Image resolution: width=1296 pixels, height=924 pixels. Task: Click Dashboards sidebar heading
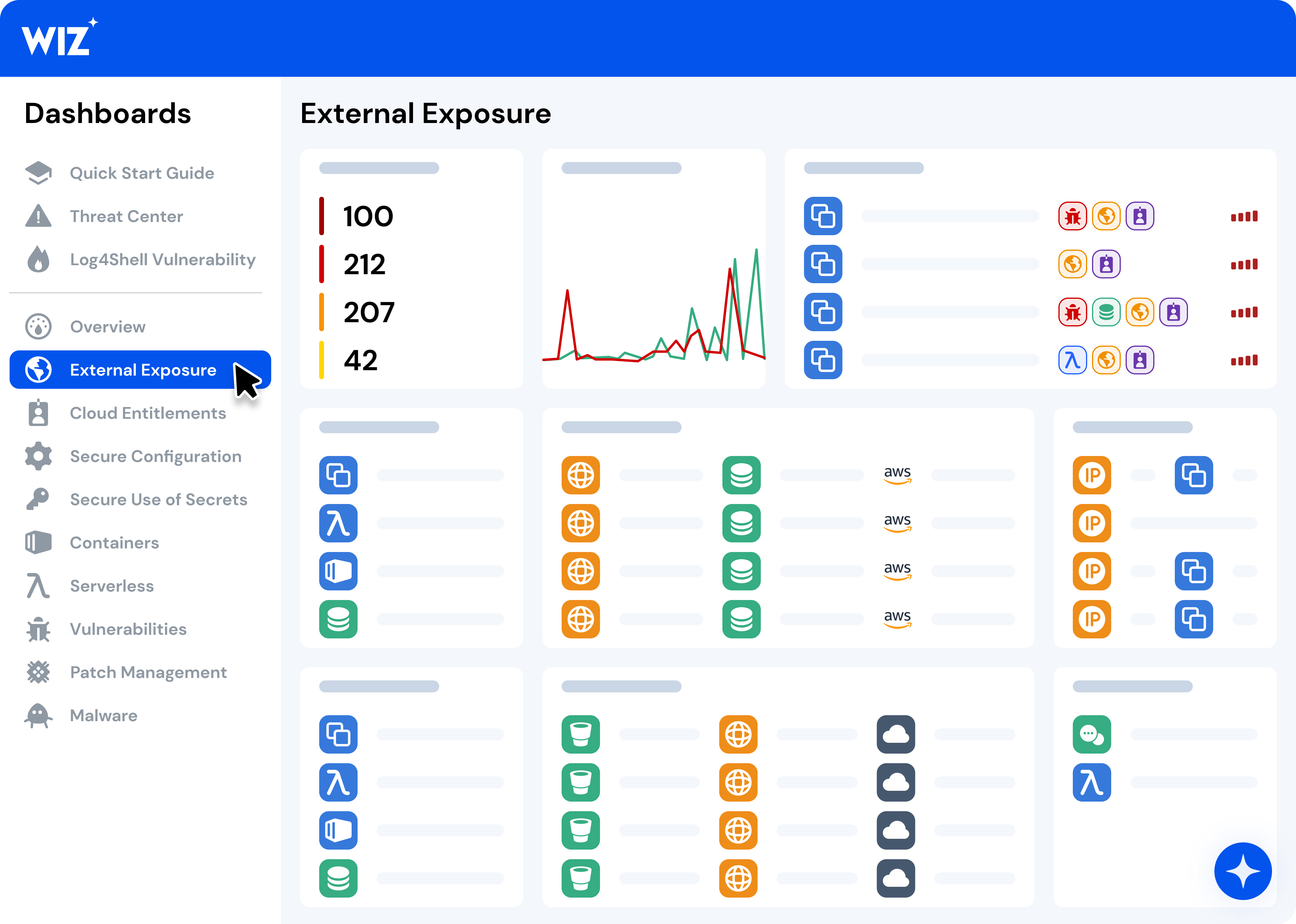click(x=107, y=113)
